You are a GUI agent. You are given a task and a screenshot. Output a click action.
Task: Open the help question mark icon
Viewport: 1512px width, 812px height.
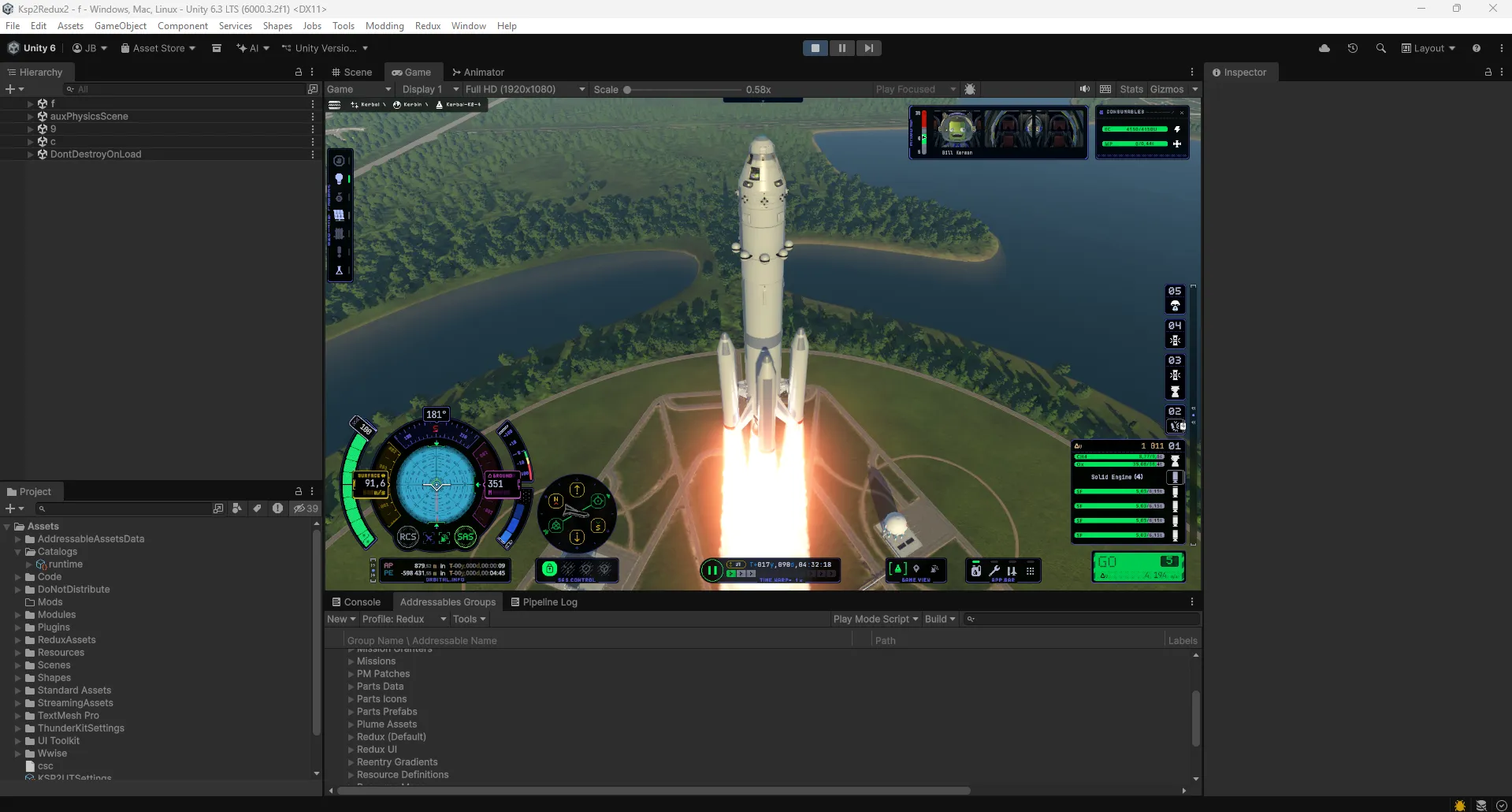(x=1476, y=48)
